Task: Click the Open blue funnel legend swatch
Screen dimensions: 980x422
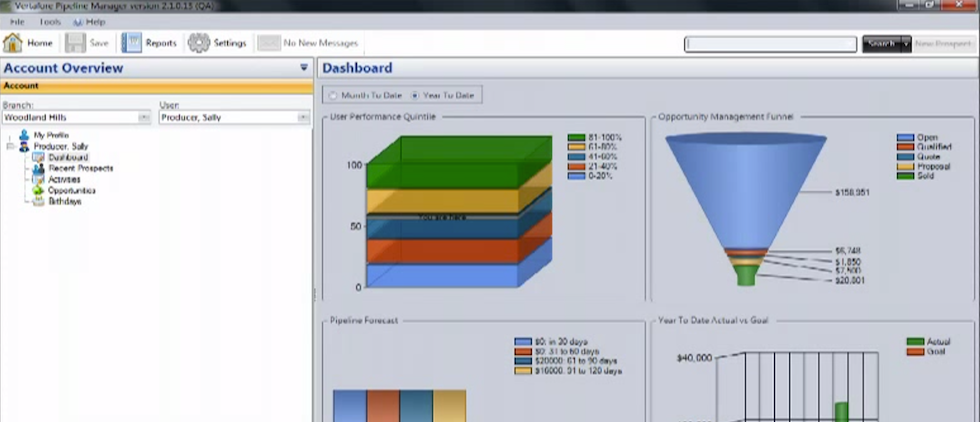Action: [x=905, y=138]
